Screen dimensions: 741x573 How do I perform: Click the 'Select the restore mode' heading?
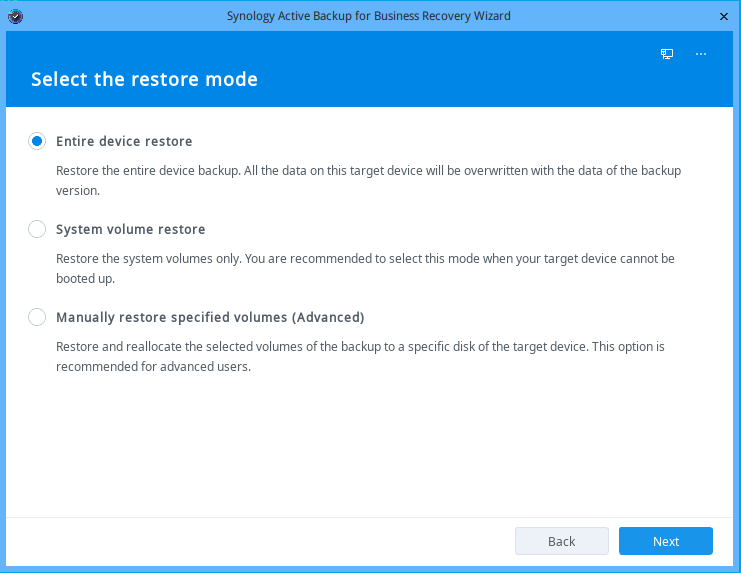click(x=144, y=79)
